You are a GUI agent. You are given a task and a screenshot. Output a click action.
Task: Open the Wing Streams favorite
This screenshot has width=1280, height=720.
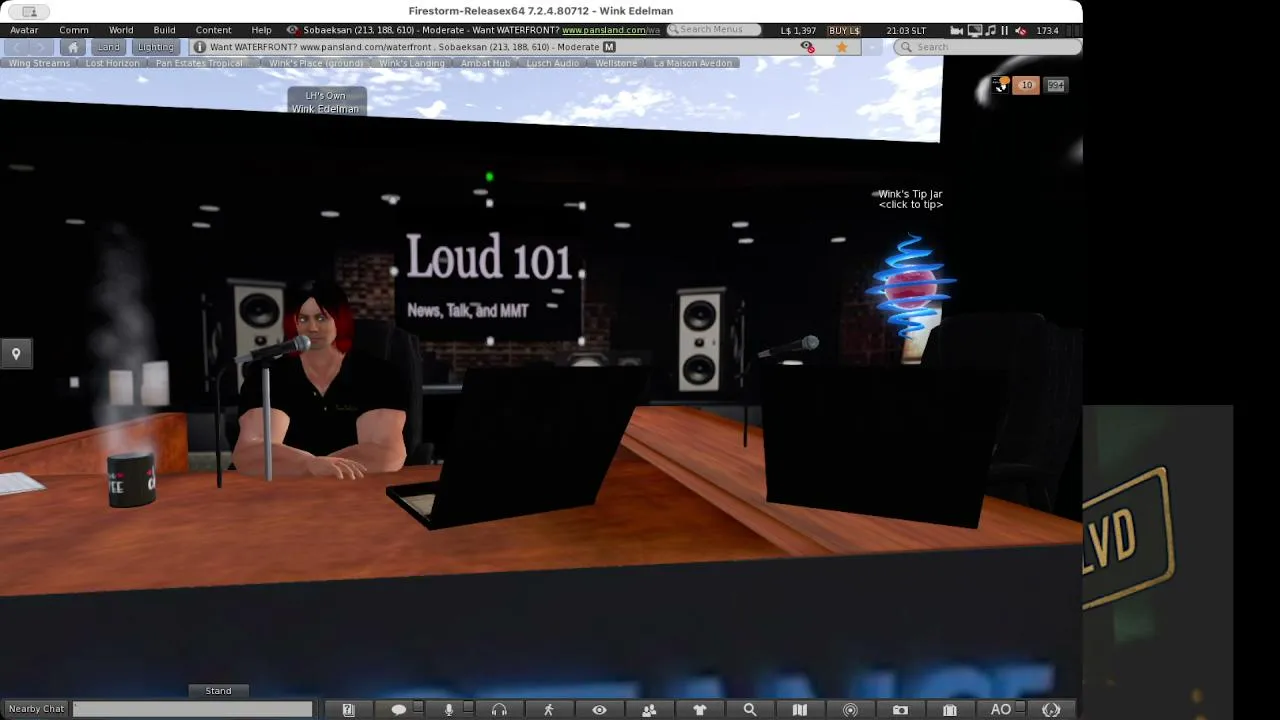[x=39, y=63]
